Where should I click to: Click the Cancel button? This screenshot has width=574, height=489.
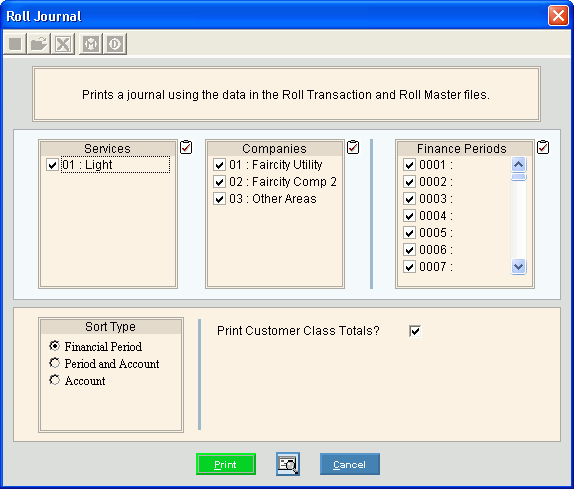[350, 464]
